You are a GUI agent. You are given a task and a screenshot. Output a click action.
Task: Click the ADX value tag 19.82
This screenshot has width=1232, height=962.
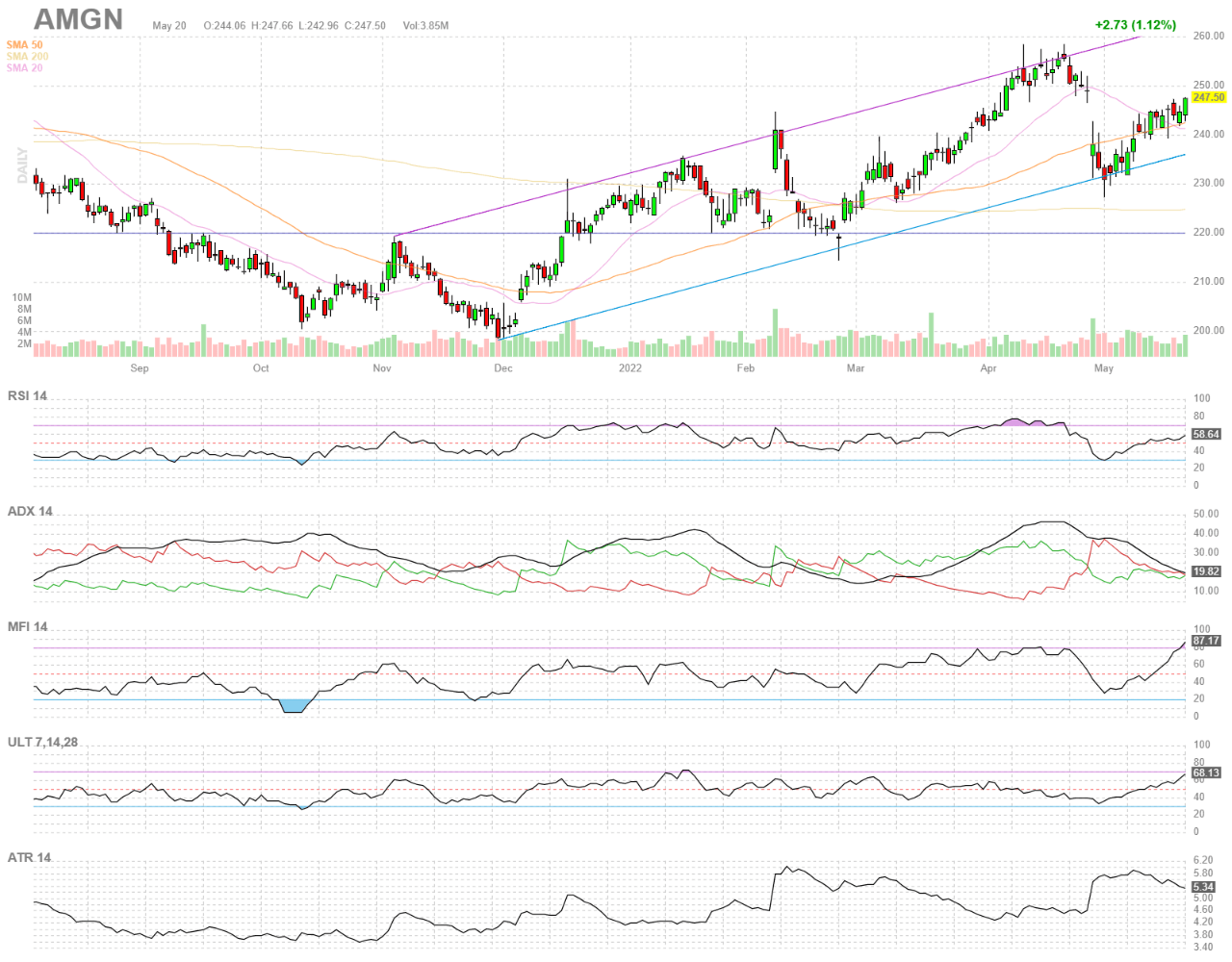click(x=1206, y=571)
